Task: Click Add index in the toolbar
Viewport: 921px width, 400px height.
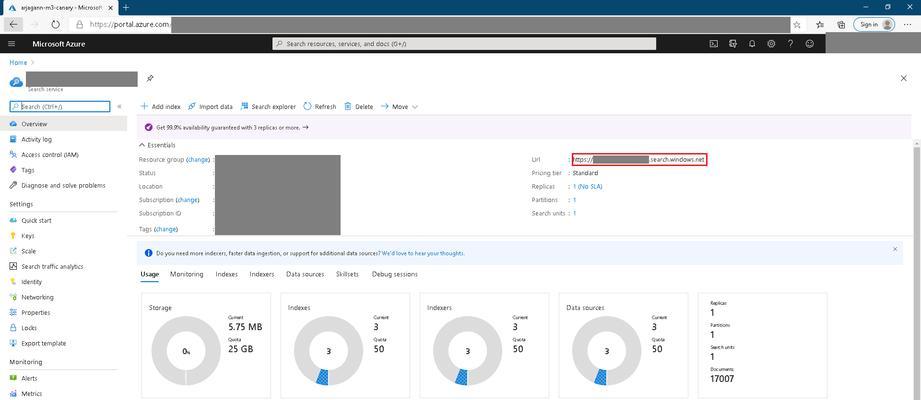Action: click(x=160, y=107)
